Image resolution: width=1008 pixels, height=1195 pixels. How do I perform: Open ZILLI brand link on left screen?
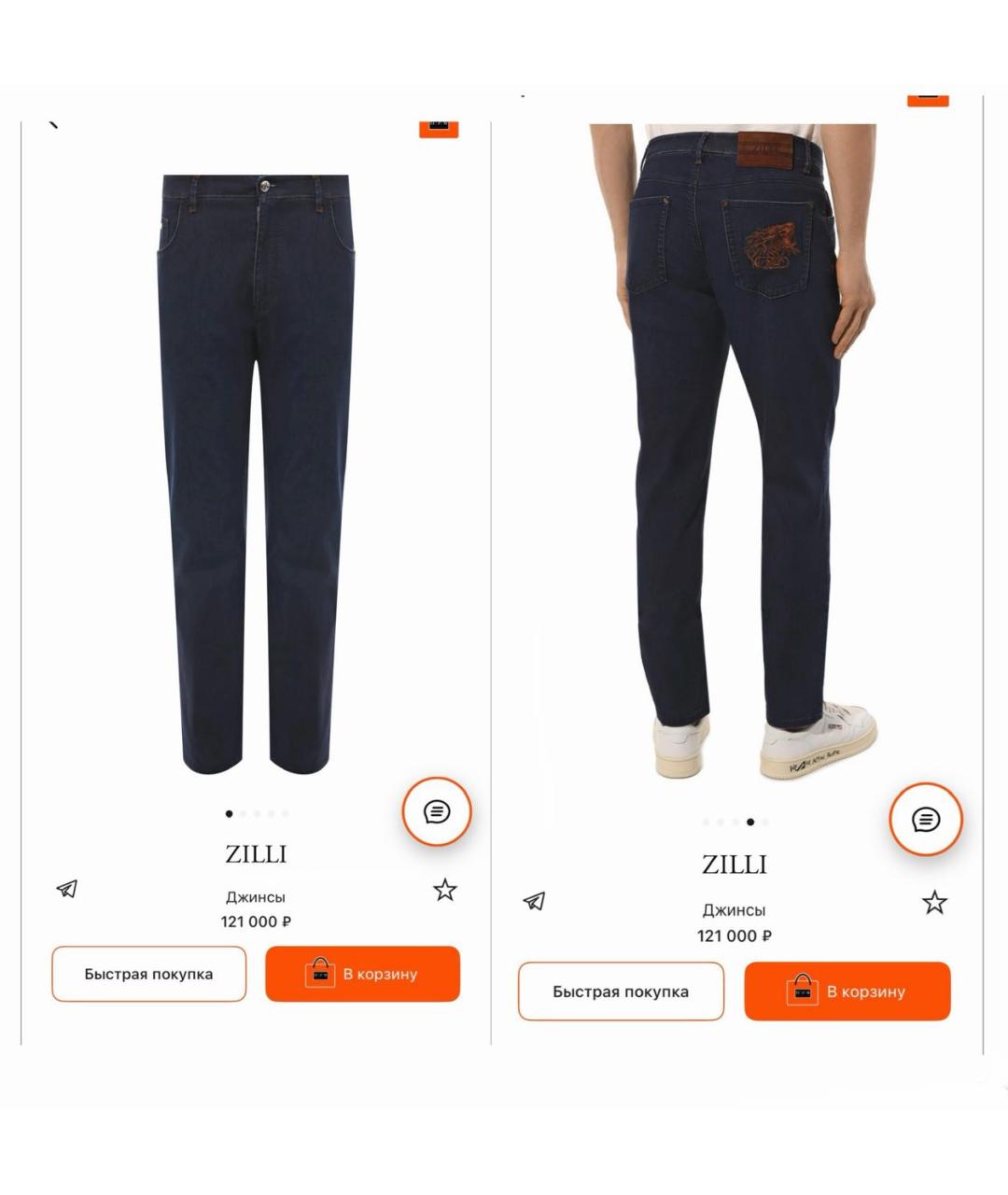coord(256,854)
